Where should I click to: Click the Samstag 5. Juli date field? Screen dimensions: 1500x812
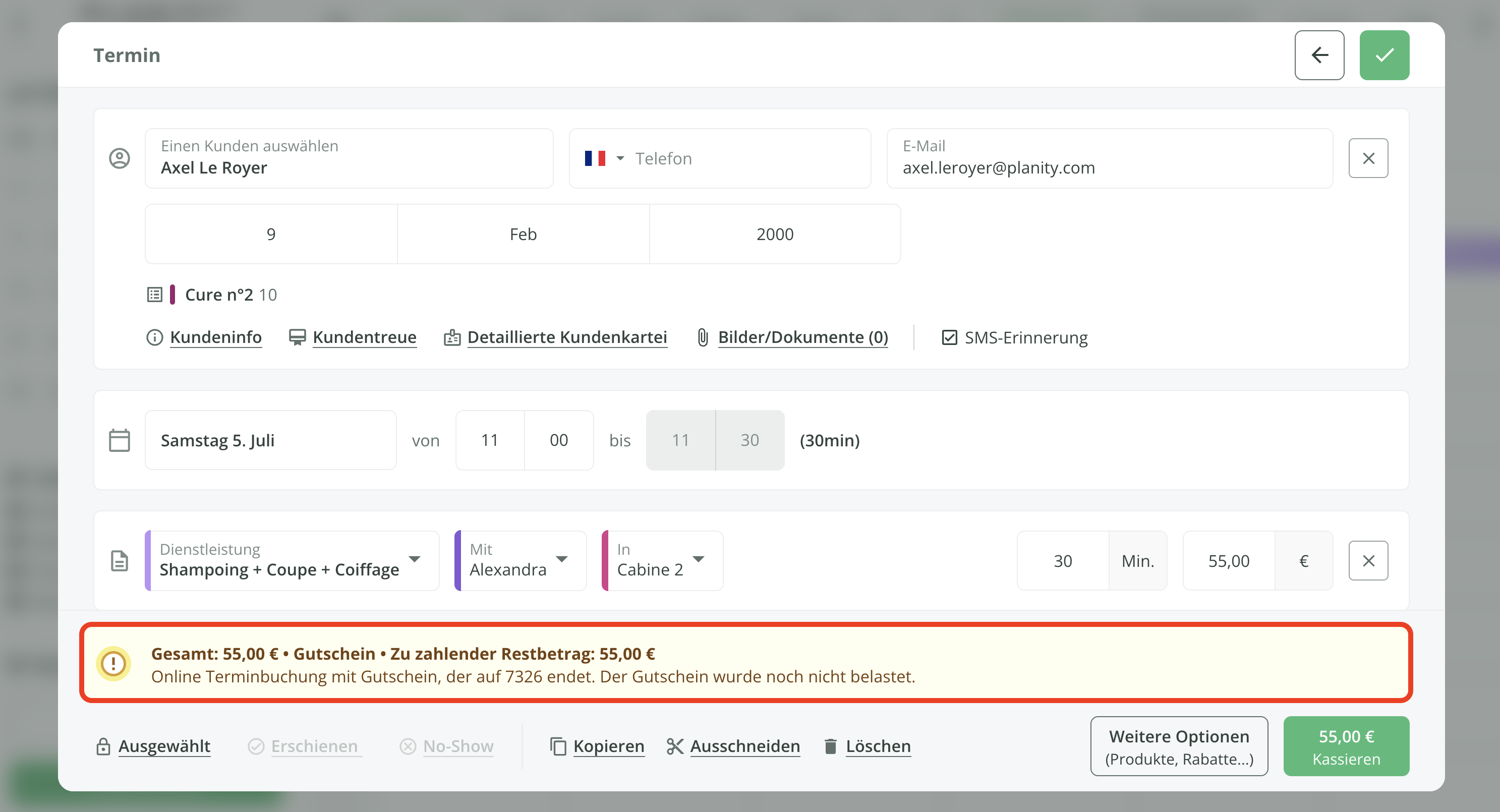(x=270, y=440)
